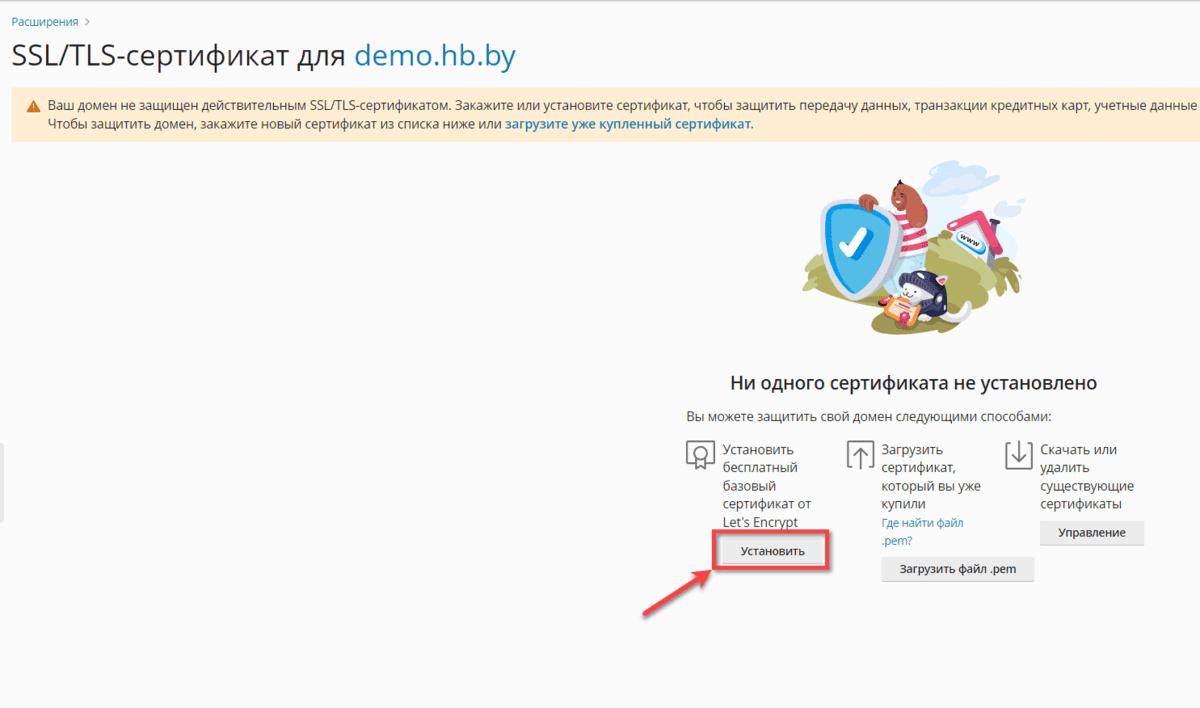Click the description 'Скачать или удалить существующие сертификаты'

(1087, 477)
